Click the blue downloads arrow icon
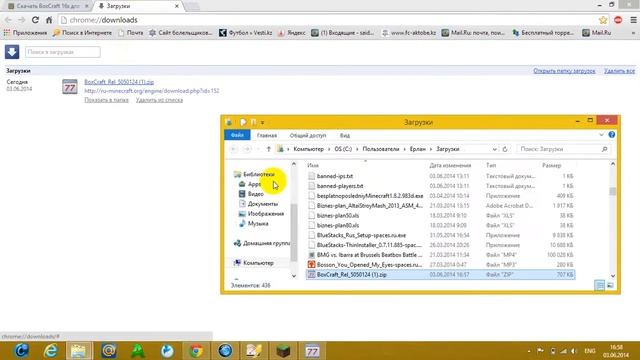The width and height of the screenshot is (640, 360). (12, 52)
